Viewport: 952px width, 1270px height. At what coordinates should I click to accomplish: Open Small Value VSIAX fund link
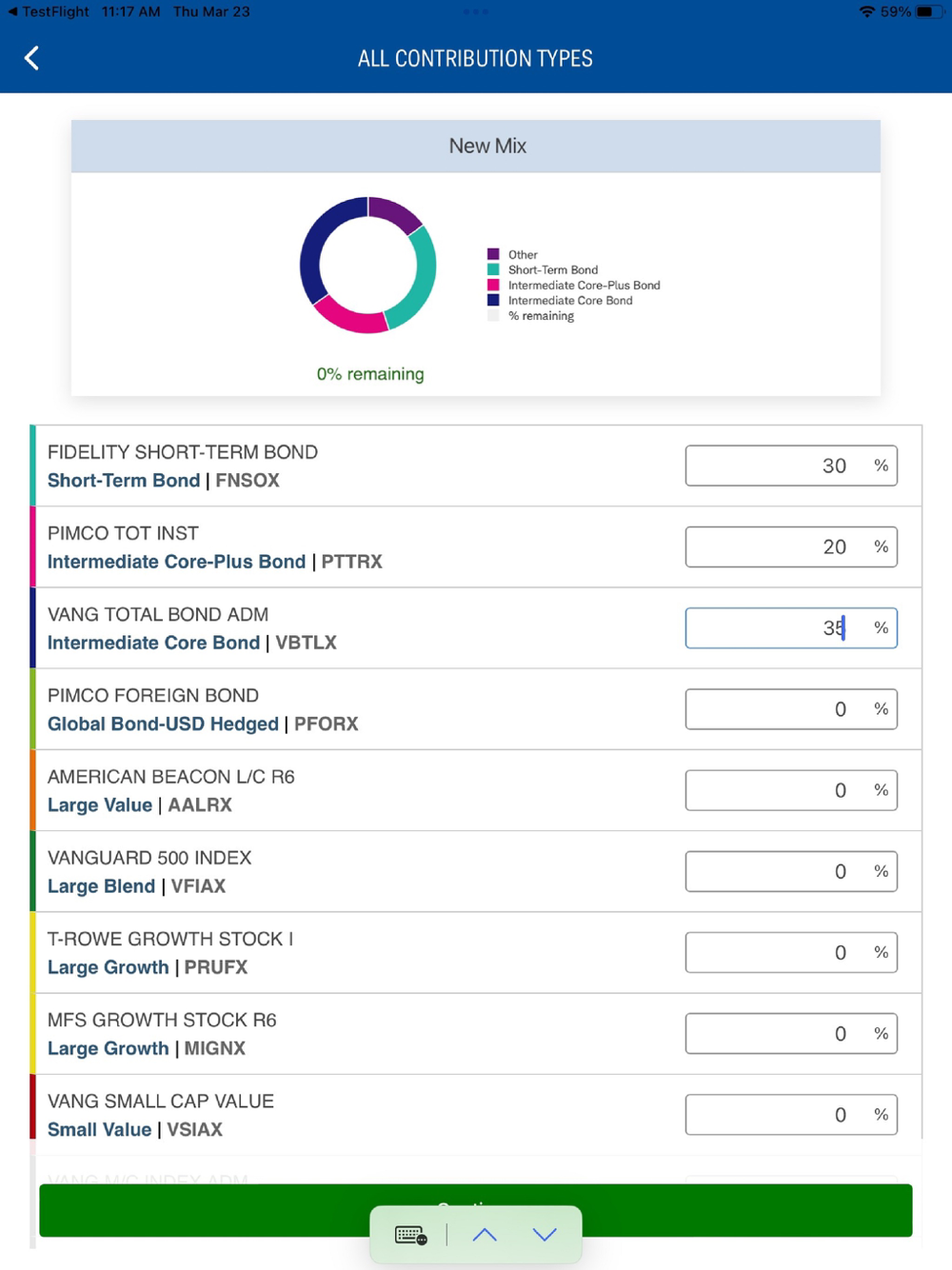(x=135, y=1129)
